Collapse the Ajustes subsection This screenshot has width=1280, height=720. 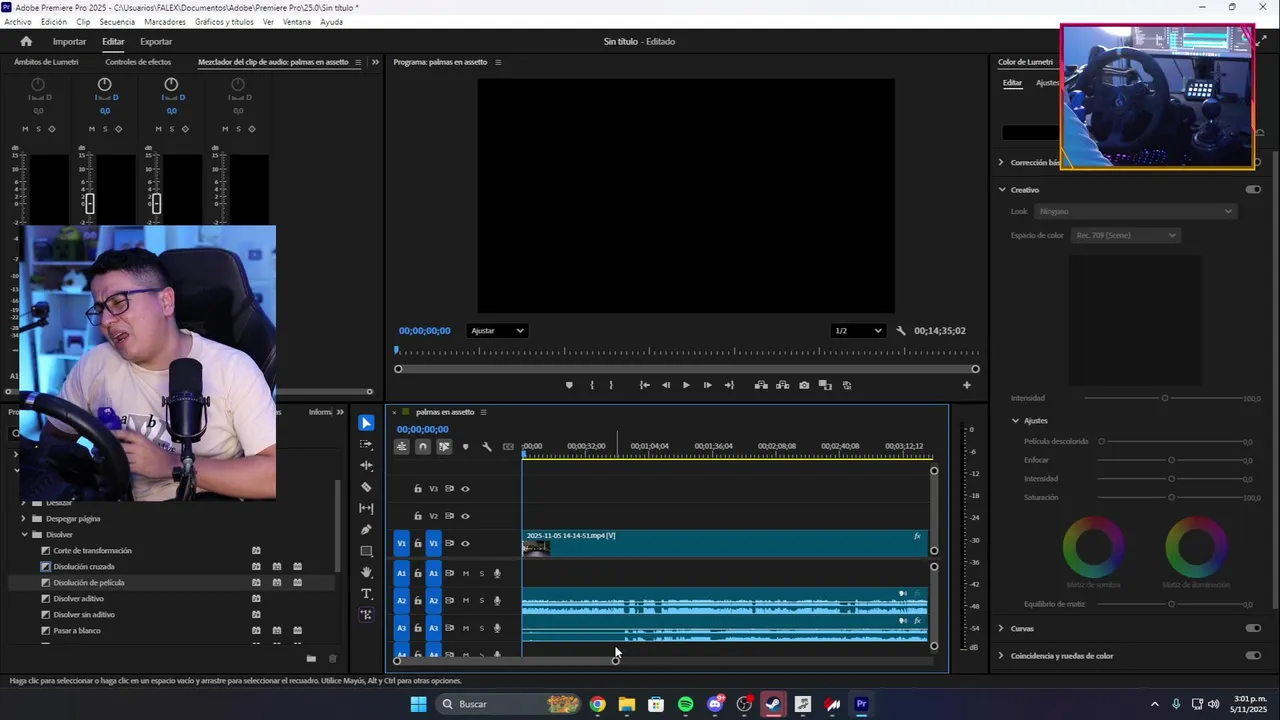1015,421
